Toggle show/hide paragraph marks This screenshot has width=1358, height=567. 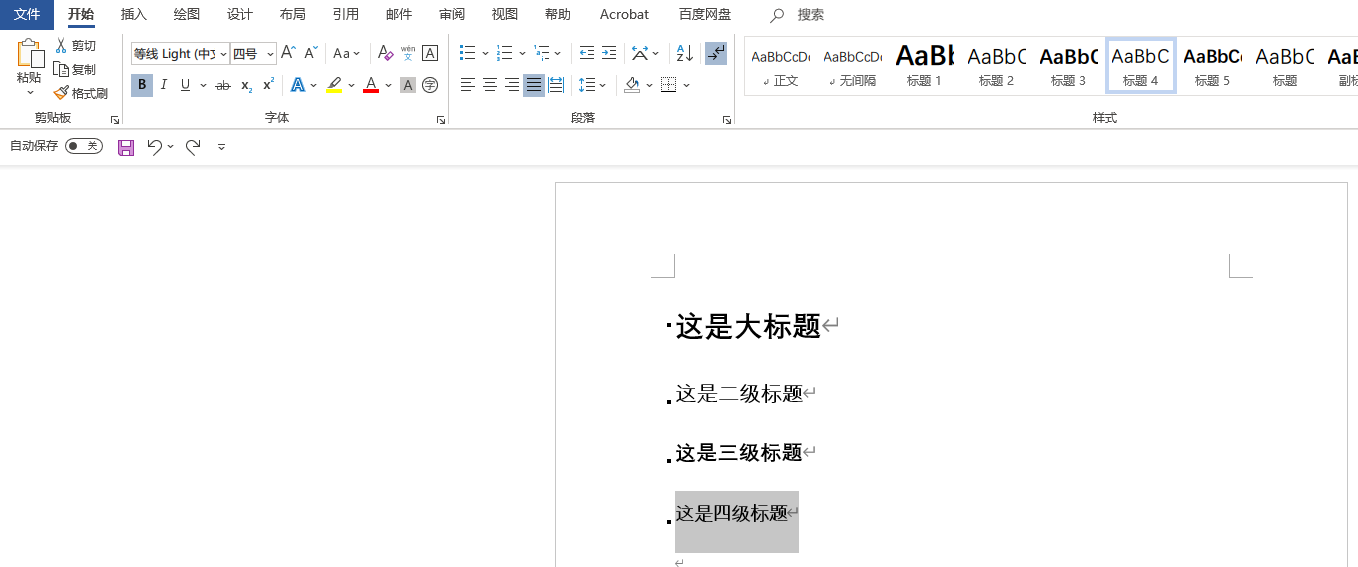(716, 53)
